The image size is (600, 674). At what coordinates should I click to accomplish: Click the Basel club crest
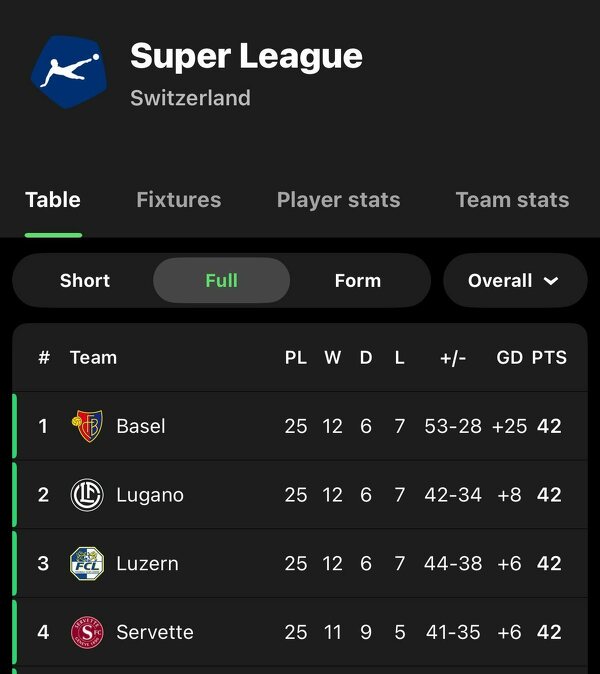87,426
